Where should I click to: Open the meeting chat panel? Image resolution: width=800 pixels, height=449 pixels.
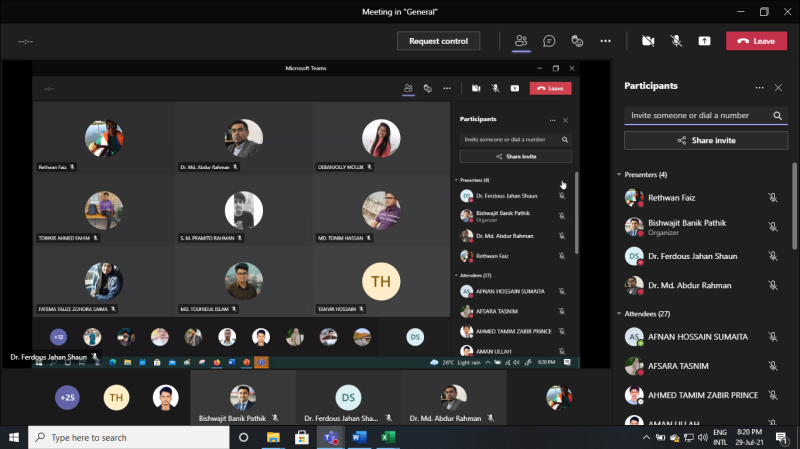(549, 41)
